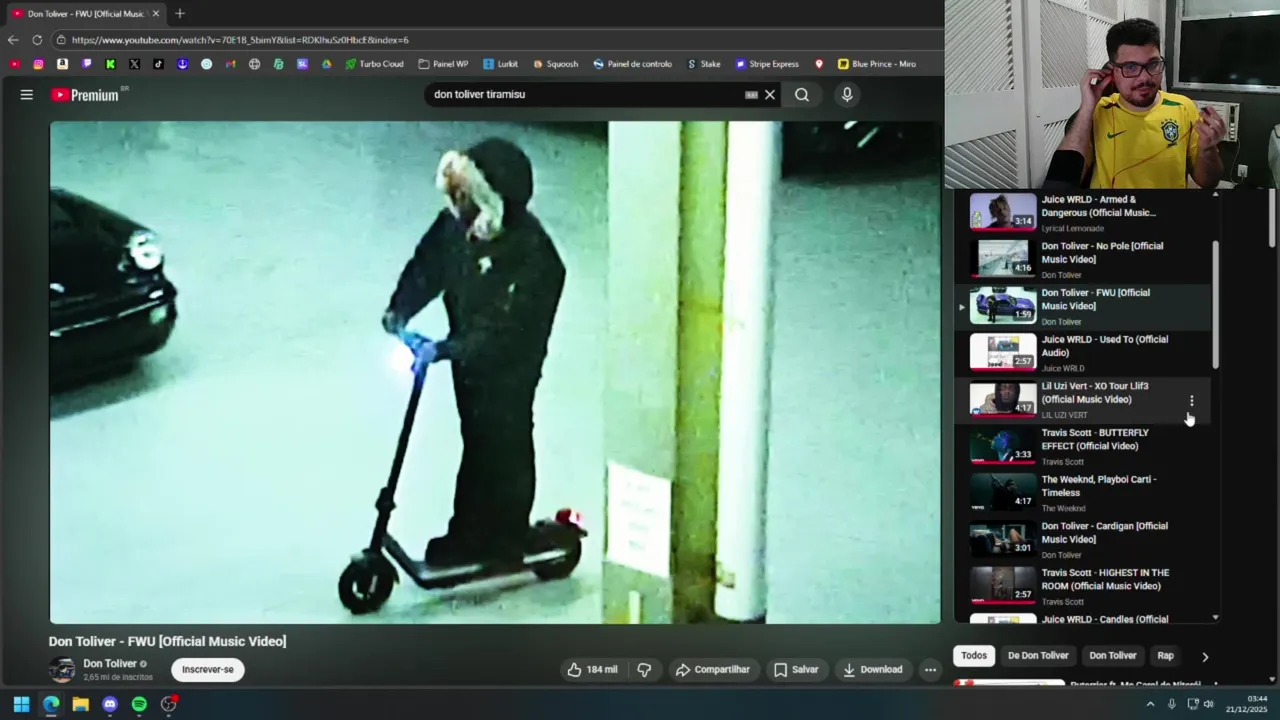Open the Lurkit bookmark
The width and height of the screenshot is (1280, 720).
(500, 64)
